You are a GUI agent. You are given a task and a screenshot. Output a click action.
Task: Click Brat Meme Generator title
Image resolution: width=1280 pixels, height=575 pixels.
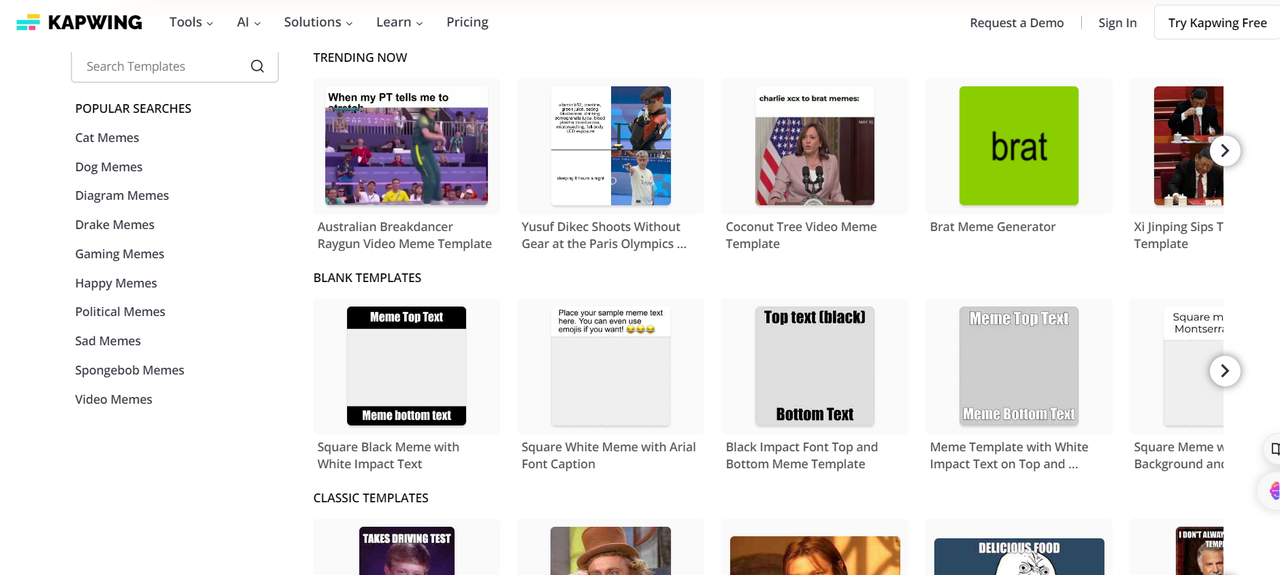pos(993,227)
